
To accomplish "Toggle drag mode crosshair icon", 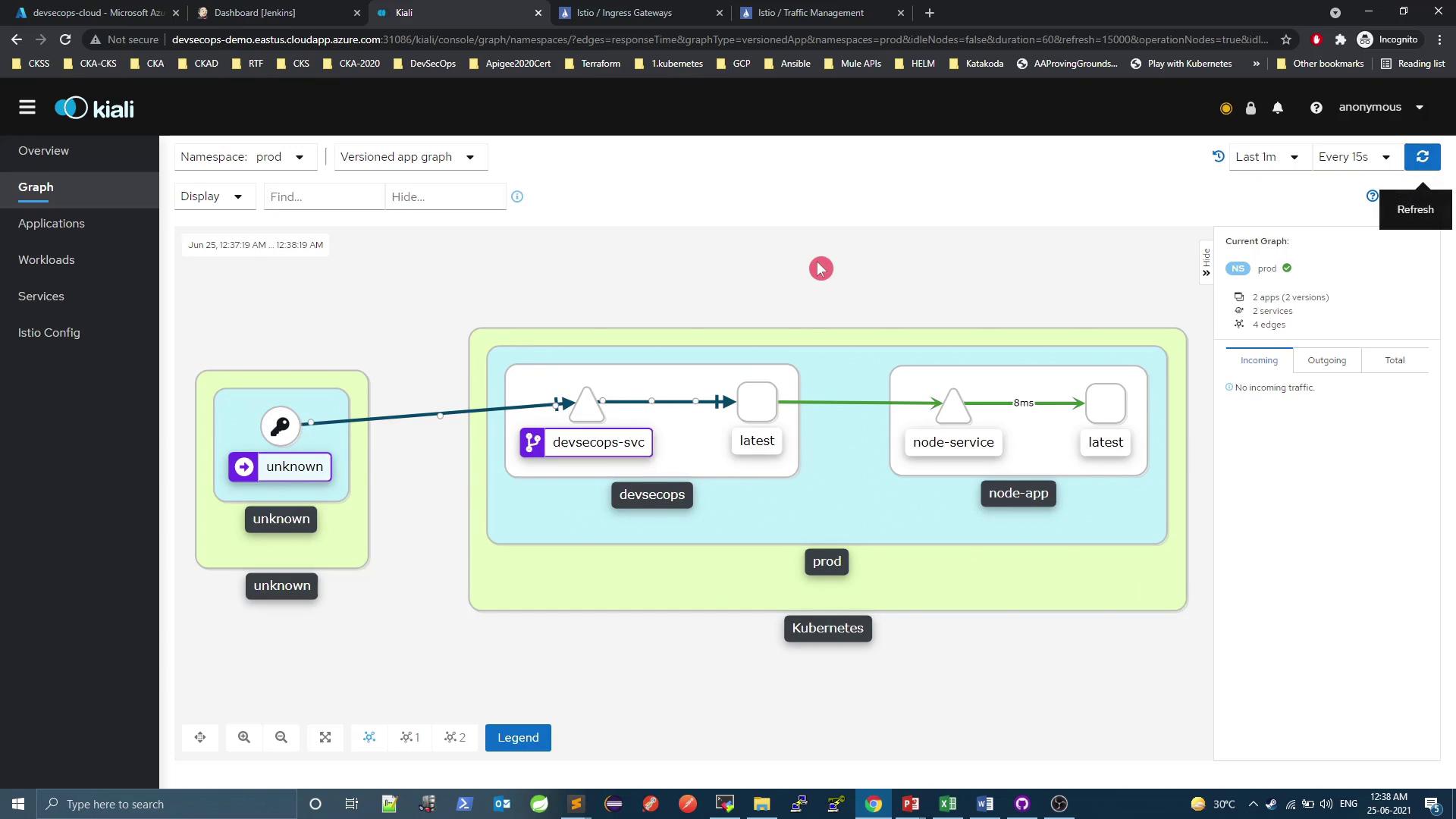I will (x=200, y=737).
